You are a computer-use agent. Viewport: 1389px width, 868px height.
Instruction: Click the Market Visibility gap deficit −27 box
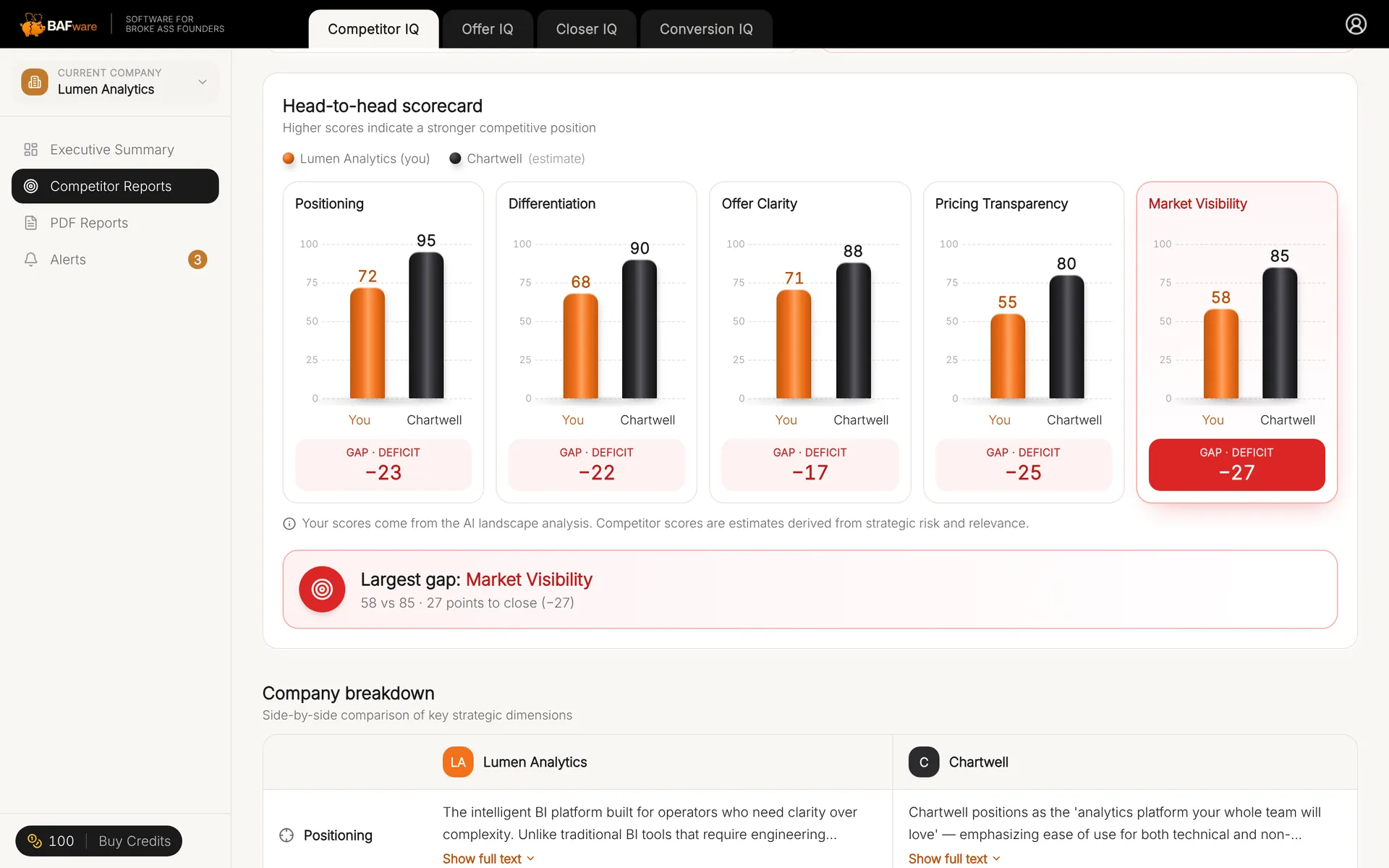coord(1236,464)
